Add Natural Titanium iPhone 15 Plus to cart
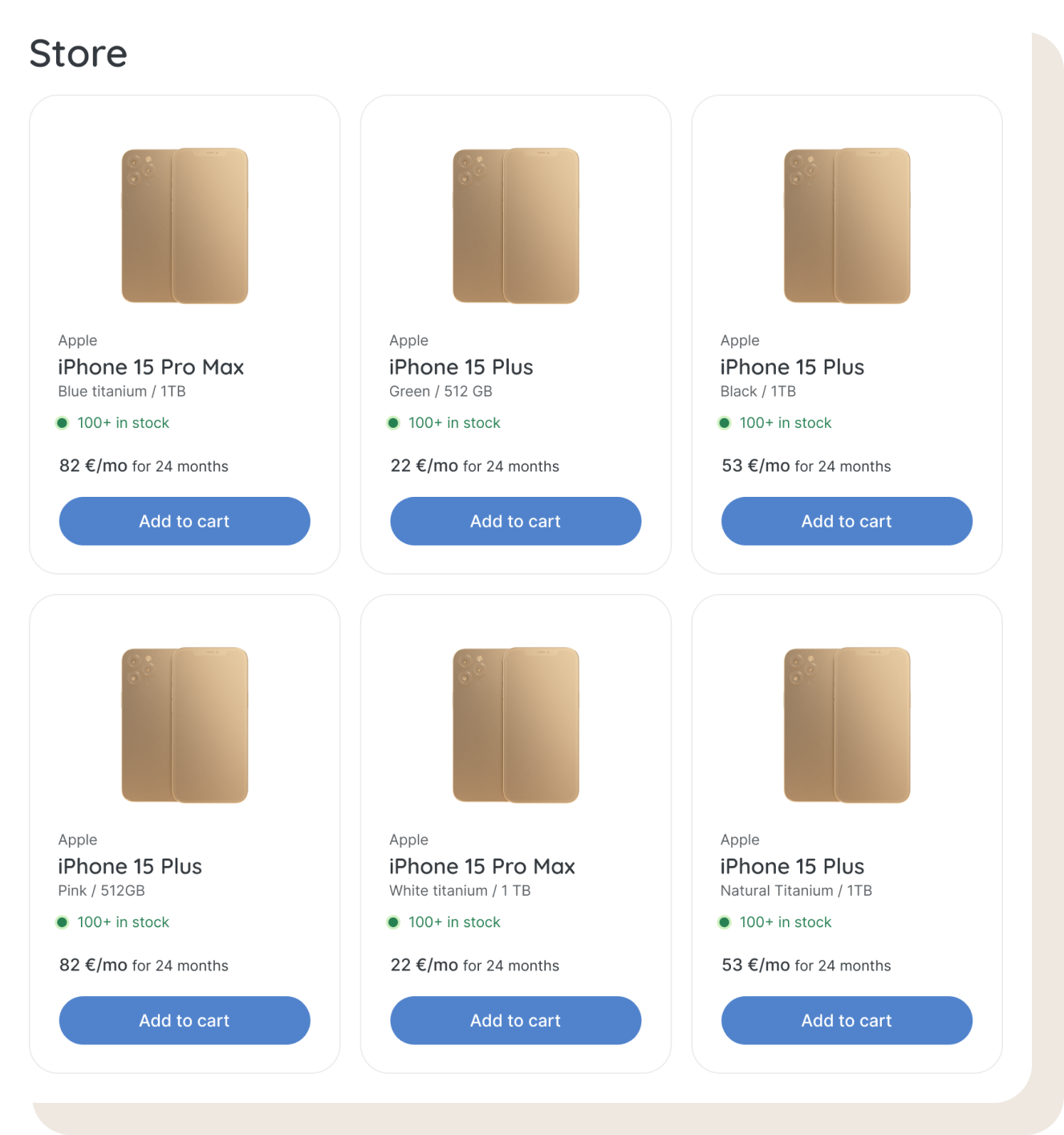The width and height of the screenshot is (1064, 1135). (x=847, y=1020)
